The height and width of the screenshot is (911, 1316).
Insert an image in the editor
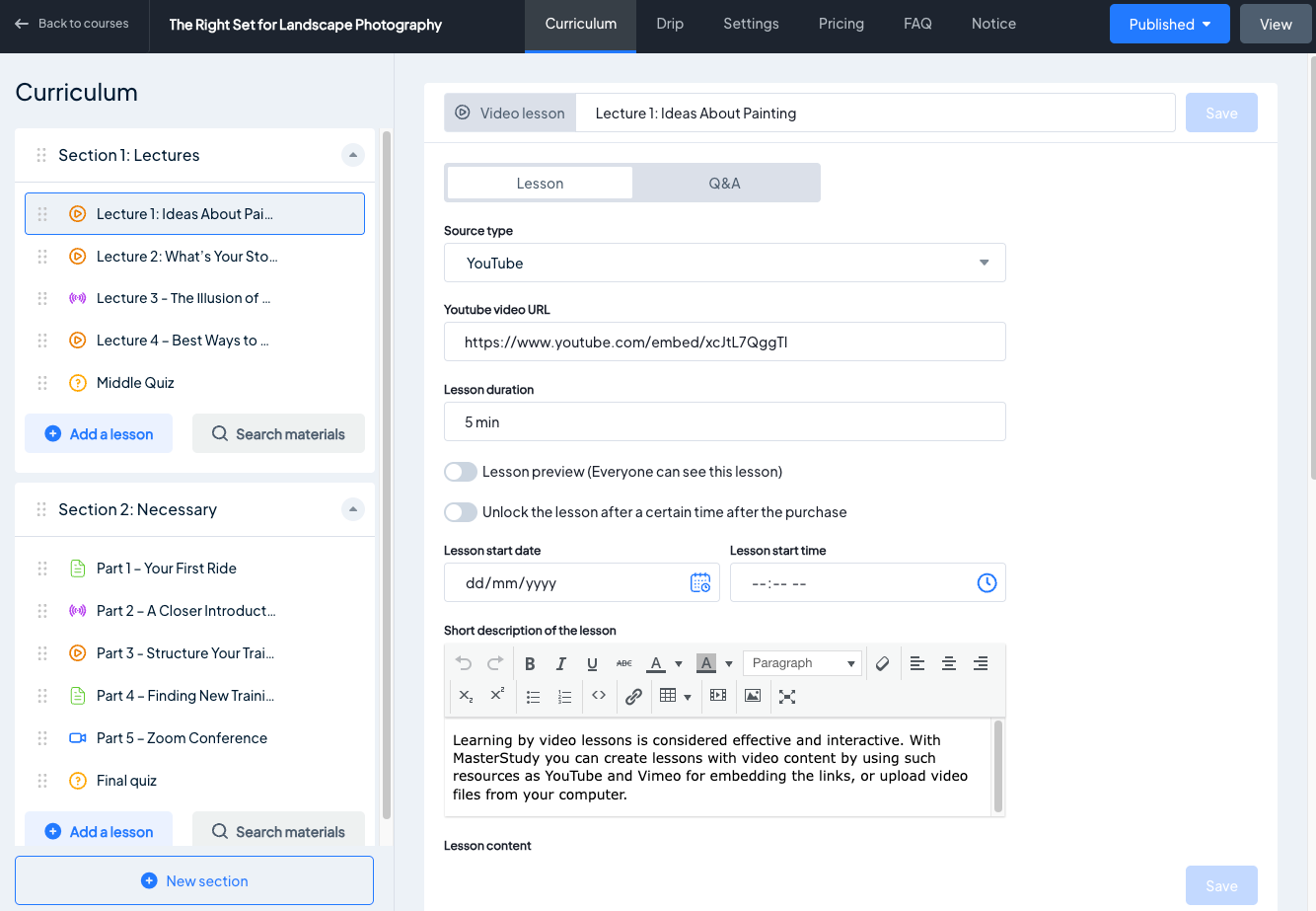point(753,696)
